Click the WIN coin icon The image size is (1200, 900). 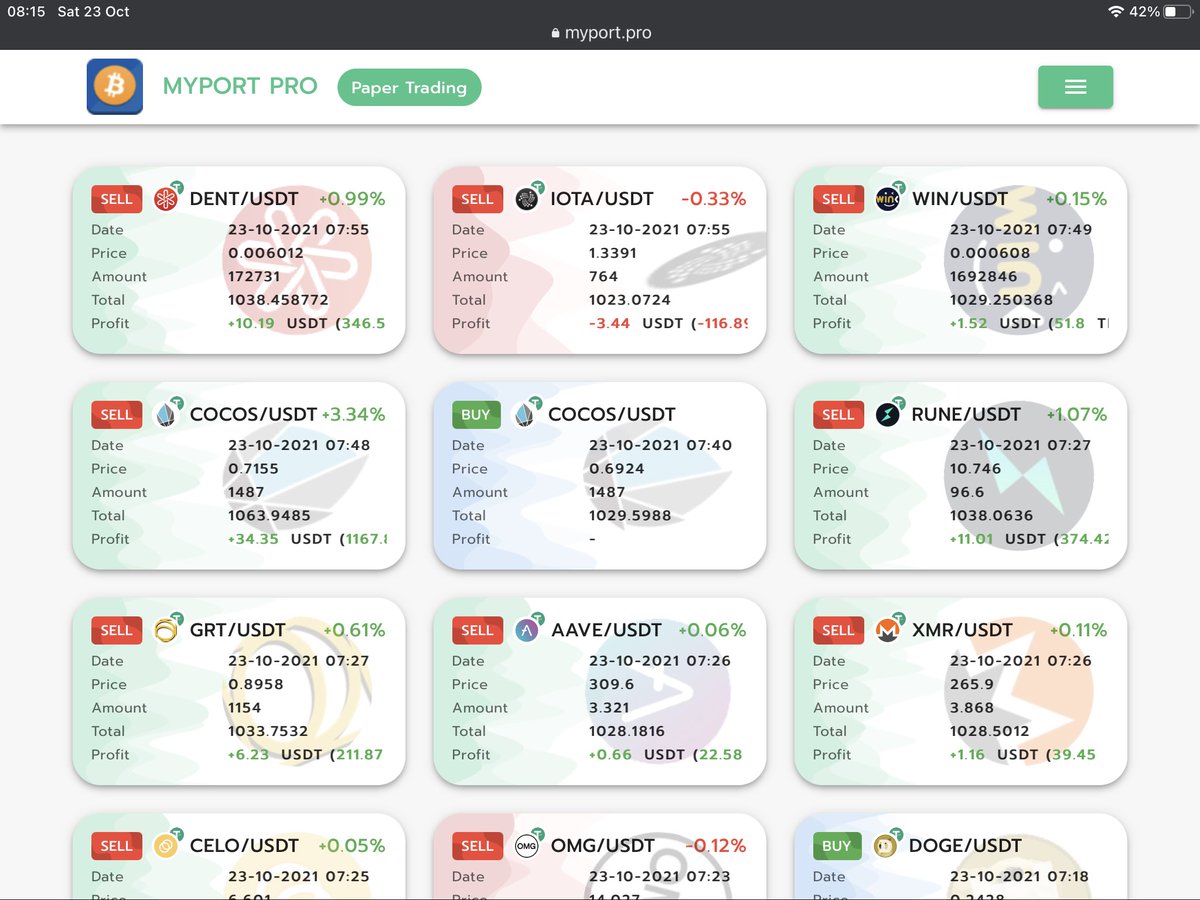point(888,199)
